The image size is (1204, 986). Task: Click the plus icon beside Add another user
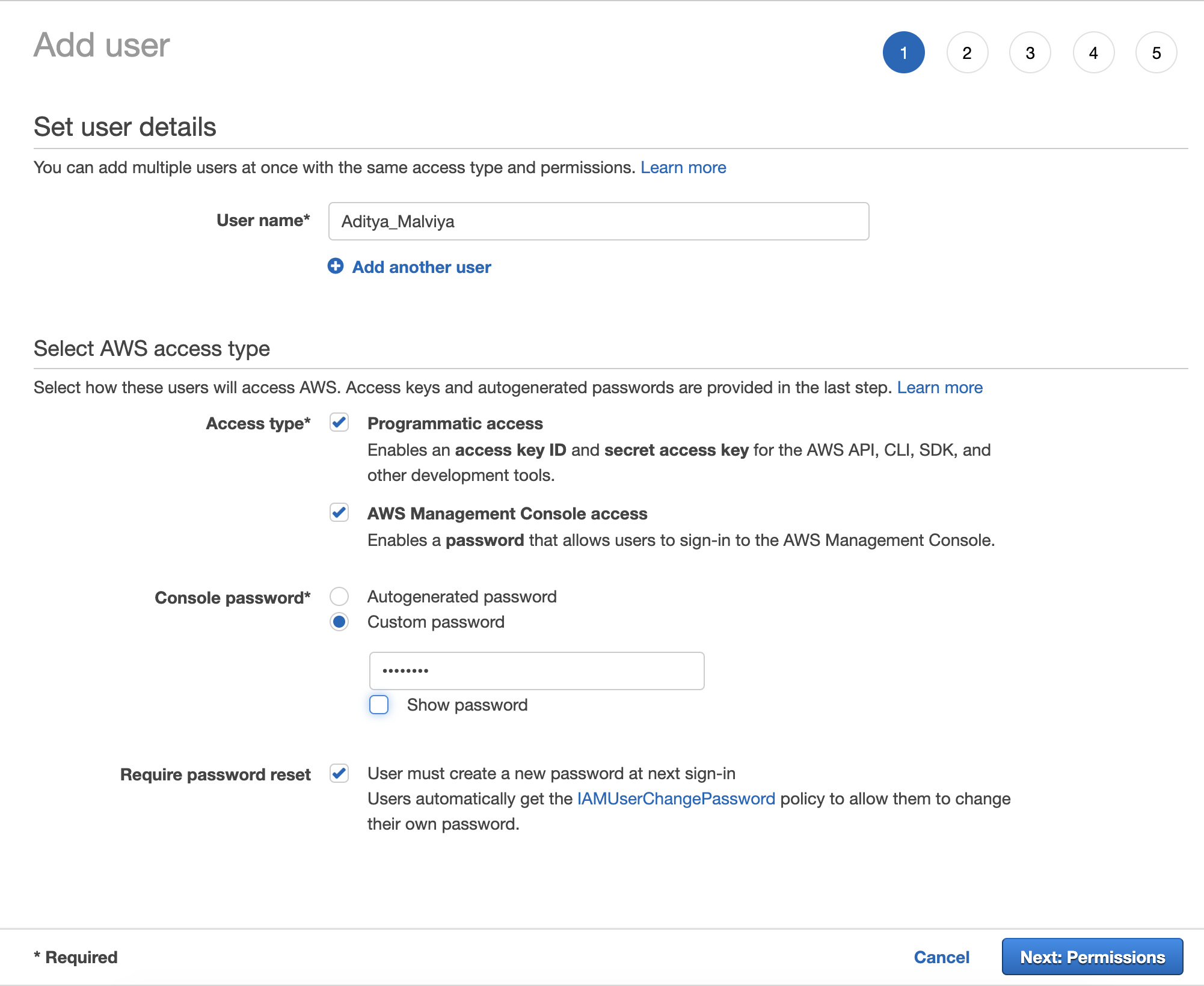[337, 267]
